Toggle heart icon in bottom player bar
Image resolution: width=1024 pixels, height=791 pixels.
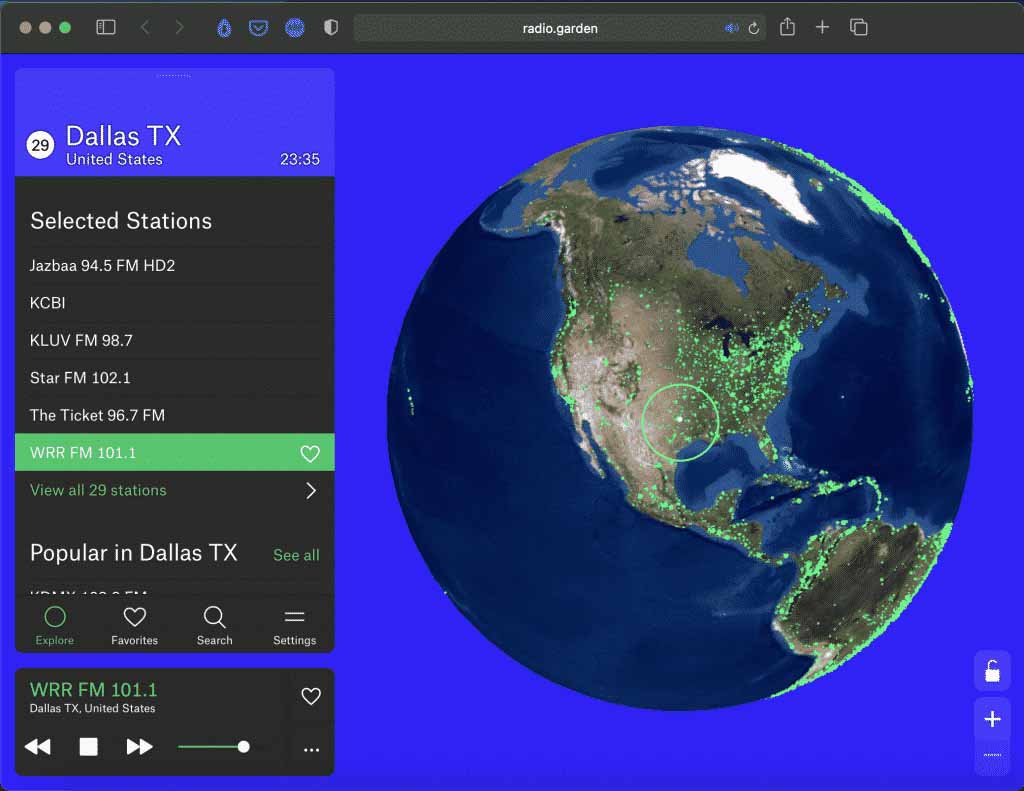pos(311,696)
